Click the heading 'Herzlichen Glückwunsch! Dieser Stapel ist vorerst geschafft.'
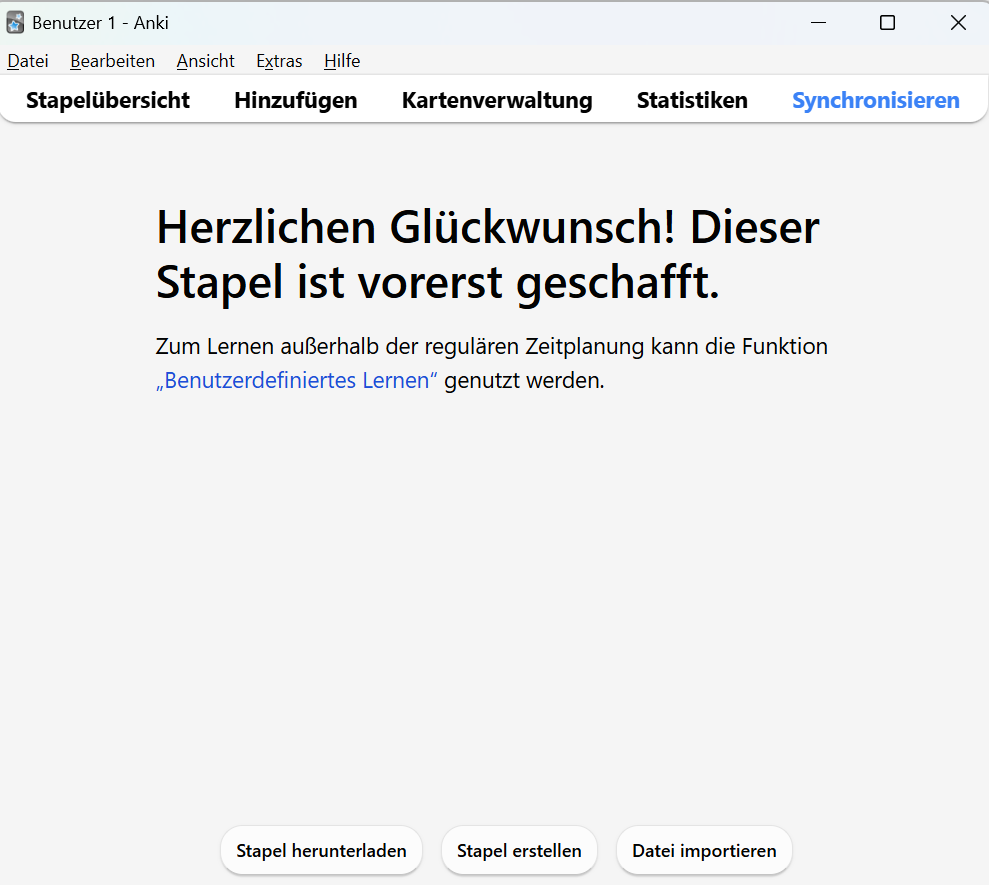 488,254
